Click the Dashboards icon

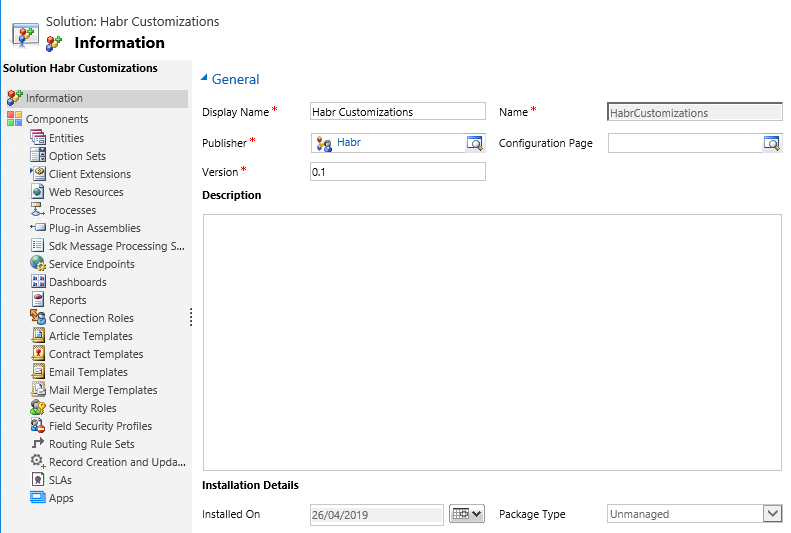point(38,281)
